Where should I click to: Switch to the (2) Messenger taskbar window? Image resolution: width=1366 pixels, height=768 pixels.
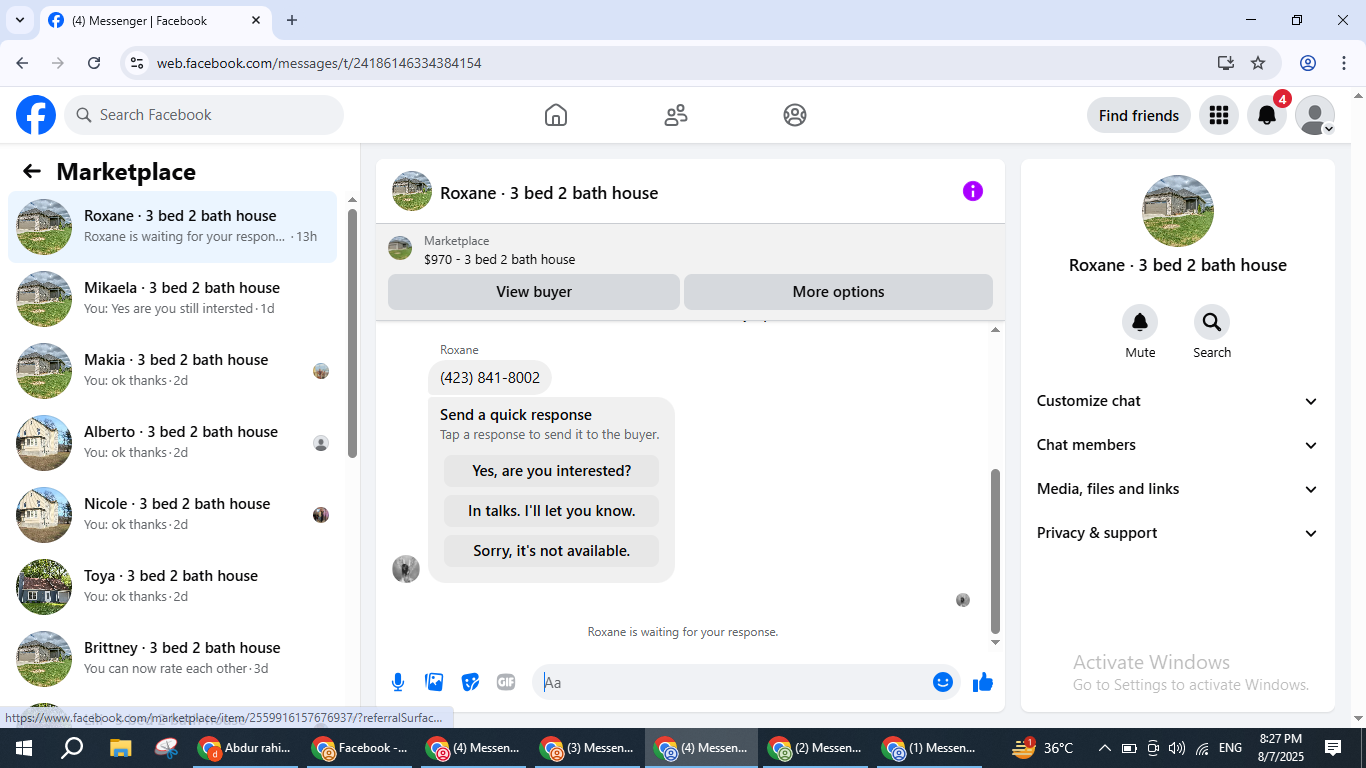[x=815, y=748]
